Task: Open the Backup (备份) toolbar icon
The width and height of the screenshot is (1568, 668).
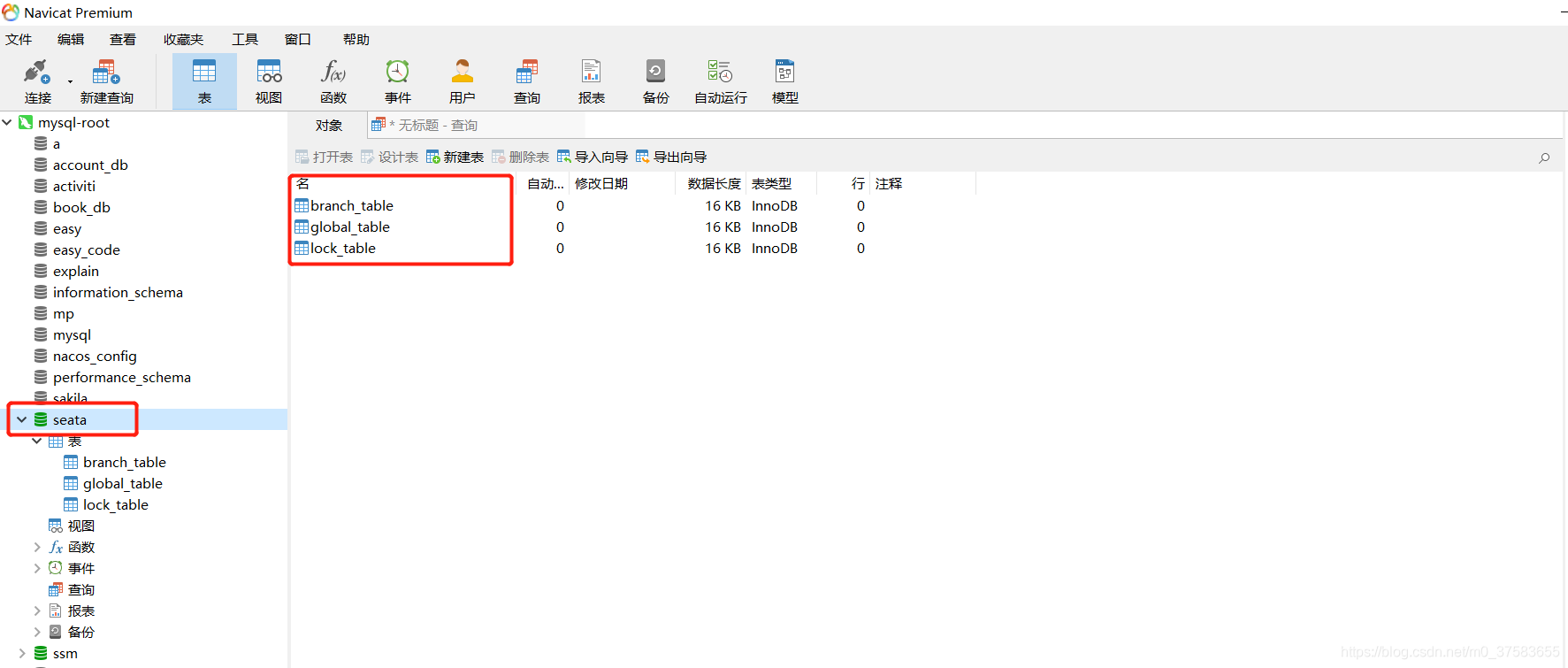Action: pyautogui.click(x=655, y=72)
